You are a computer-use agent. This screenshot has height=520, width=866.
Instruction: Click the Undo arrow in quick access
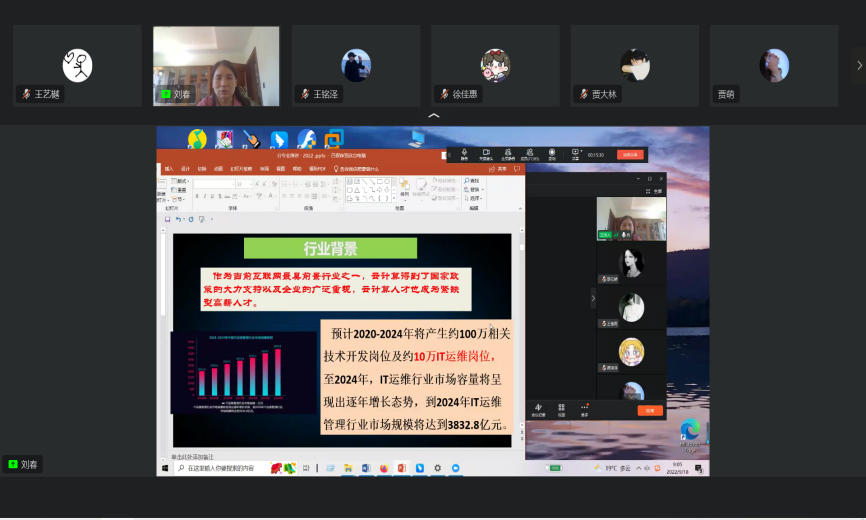tap(178, 219)
